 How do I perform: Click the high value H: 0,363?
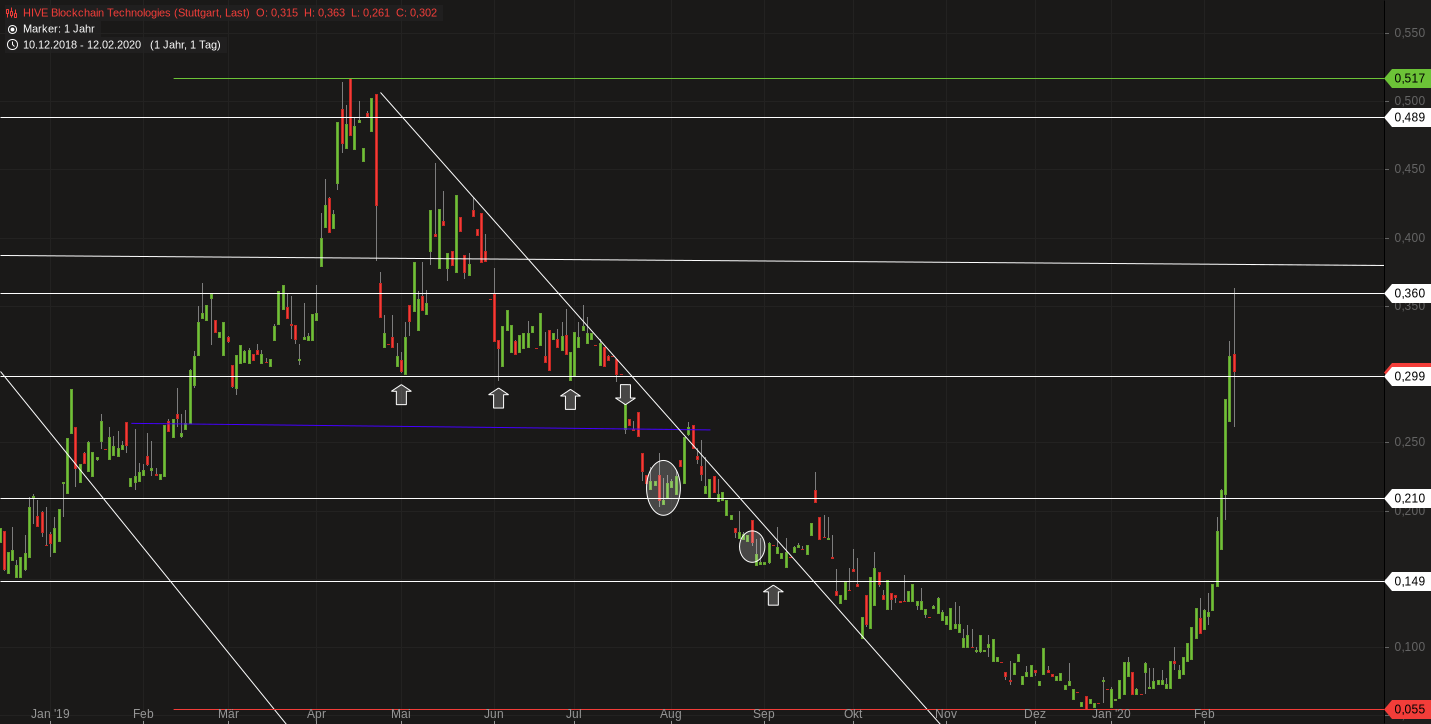click(x=325, y=13)
